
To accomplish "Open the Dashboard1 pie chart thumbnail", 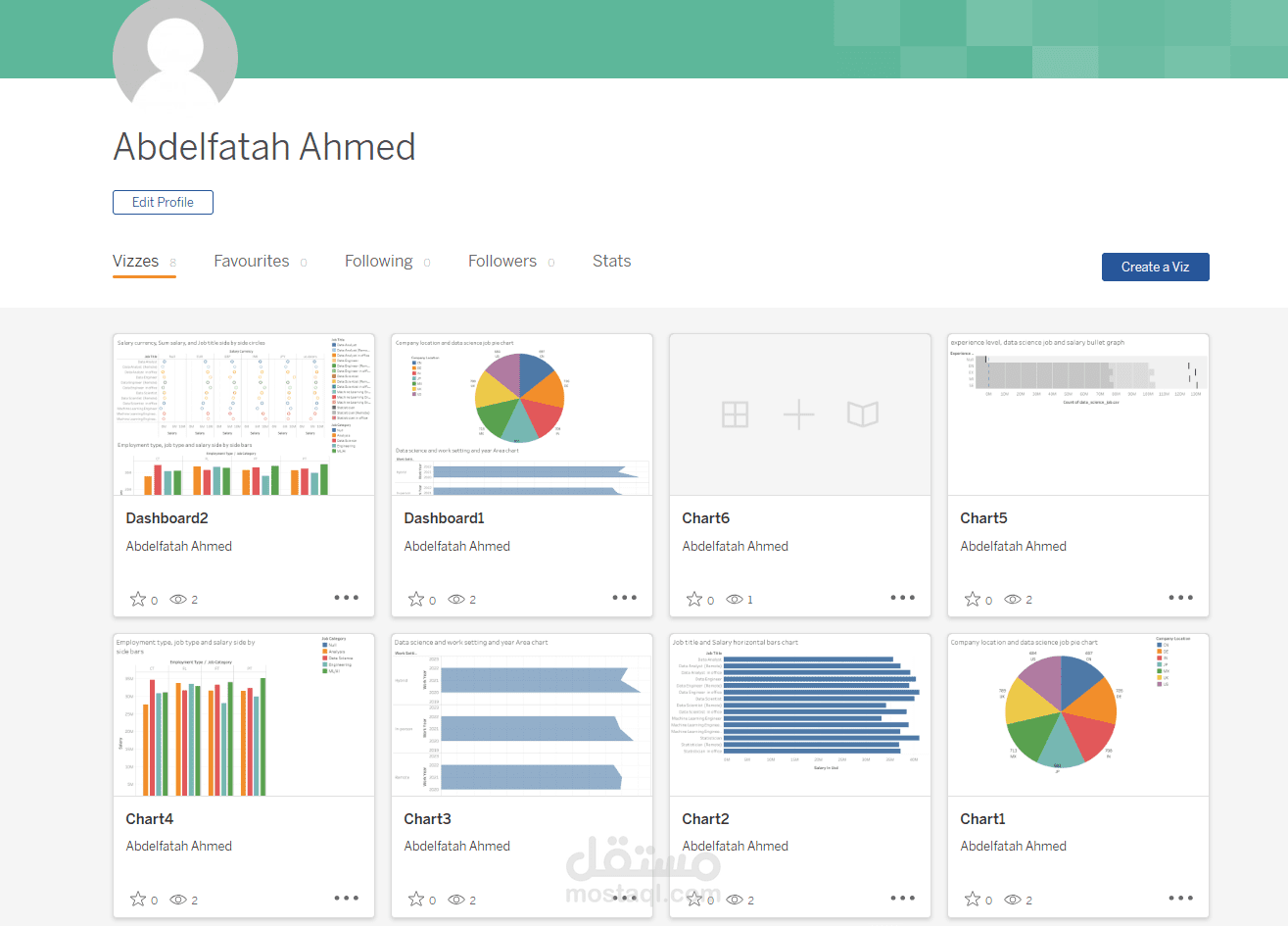I will point(522,415).
